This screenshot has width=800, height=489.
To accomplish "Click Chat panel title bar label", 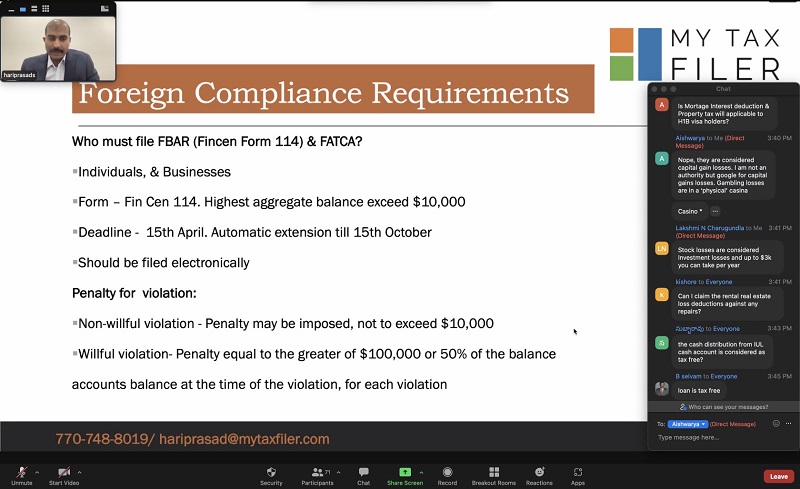I will point(723,89).
